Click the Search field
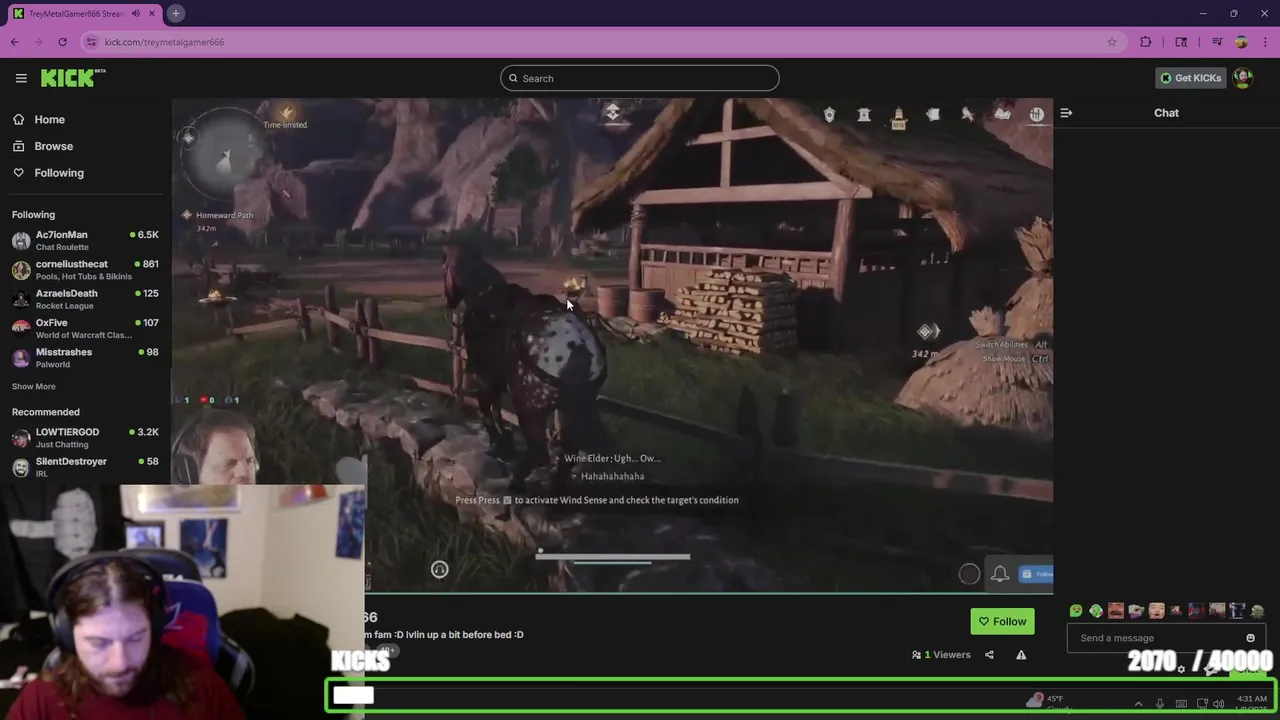Screen dimensions: 1280x720 tap(640, 78)
